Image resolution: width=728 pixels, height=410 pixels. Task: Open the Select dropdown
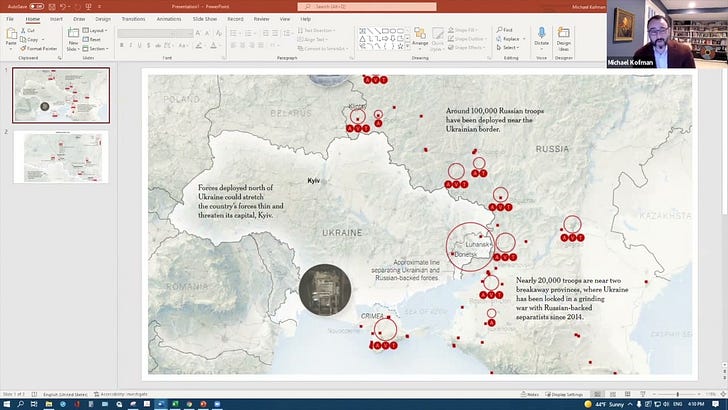coord(508,48)
